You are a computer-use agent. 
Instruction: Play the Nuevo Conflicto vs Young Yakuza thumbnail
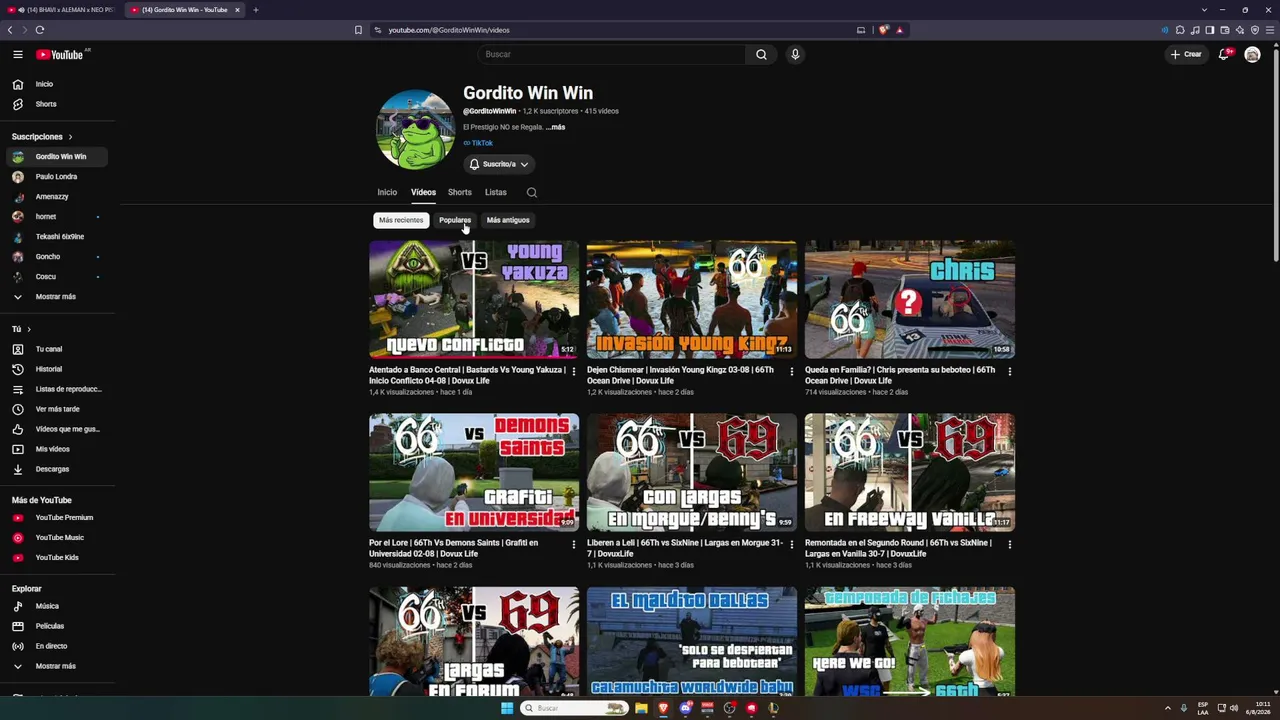tap(474, 299)
